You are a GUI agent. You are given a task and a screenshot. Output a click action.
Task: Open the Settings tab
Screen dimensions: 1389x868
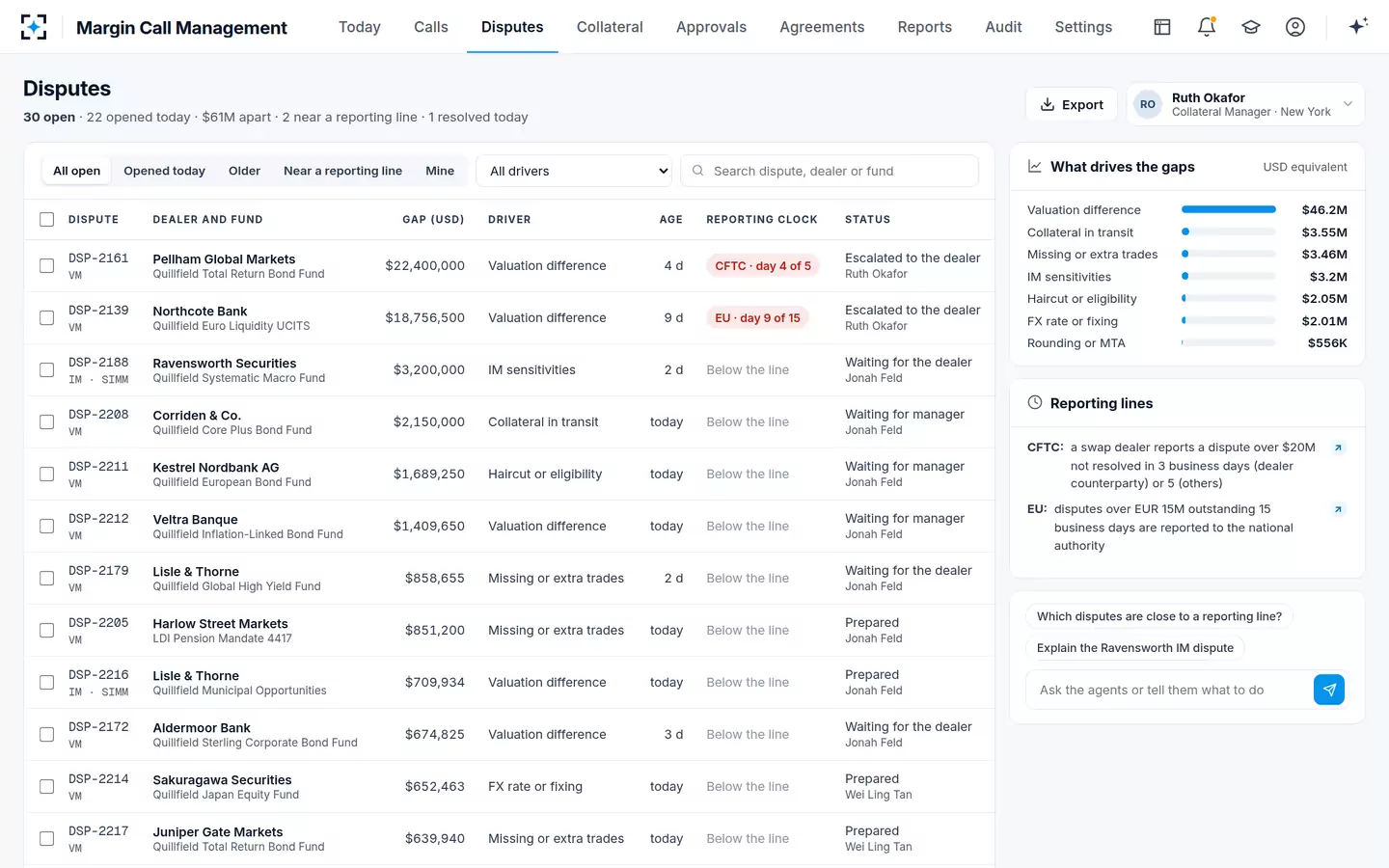(1083, 27)
